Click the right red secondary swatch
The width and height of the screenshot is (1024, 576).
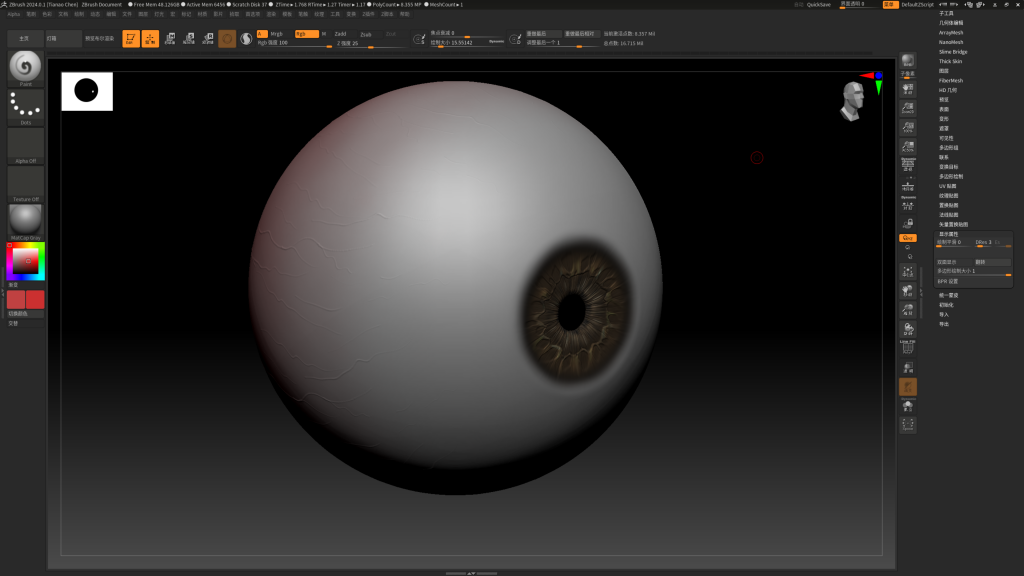pyautogui.click(x=35, y=300)
